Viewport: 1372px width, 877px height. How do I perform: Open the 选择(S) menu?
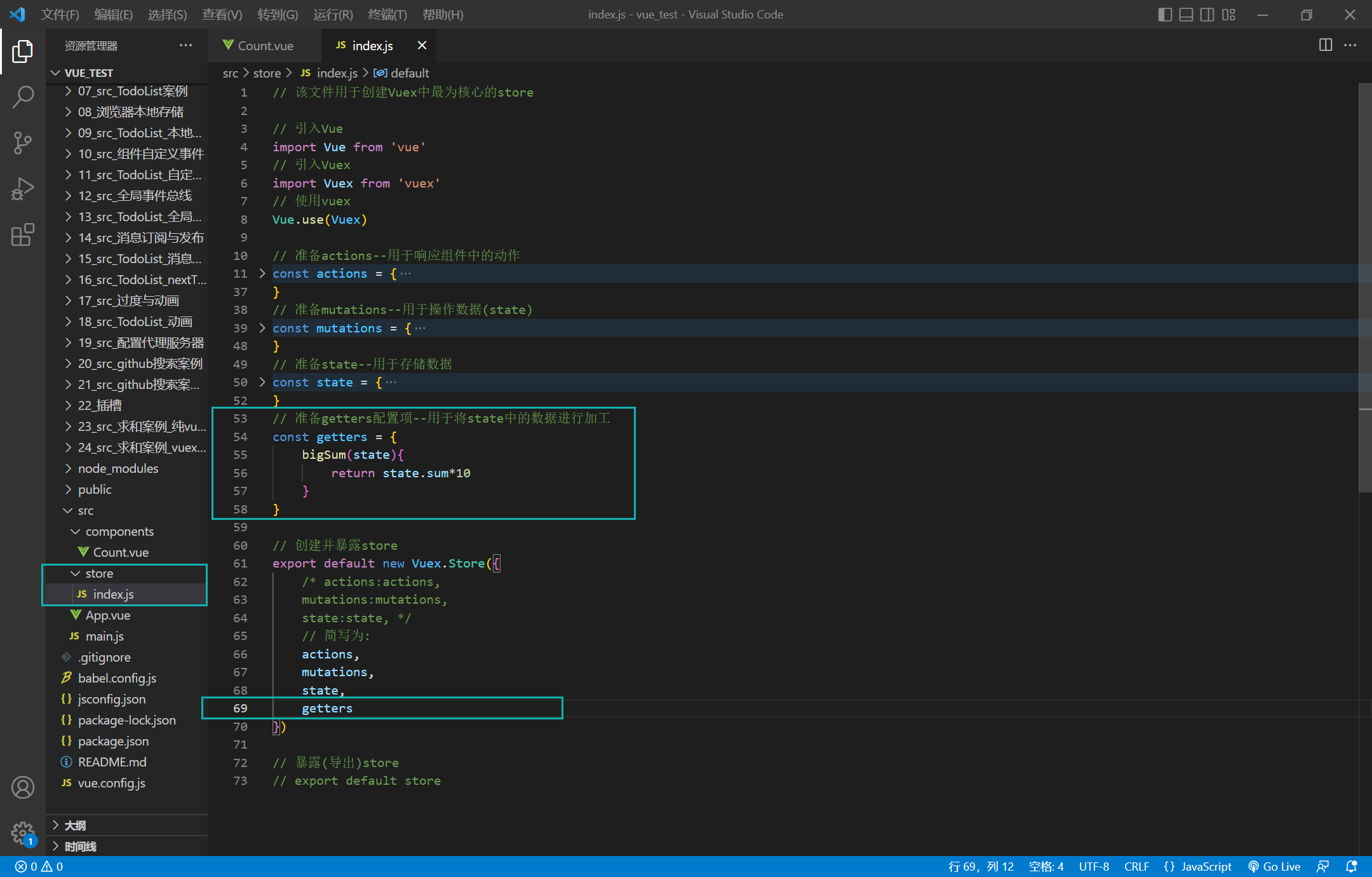pyautogui.click(x=167, y=14)
